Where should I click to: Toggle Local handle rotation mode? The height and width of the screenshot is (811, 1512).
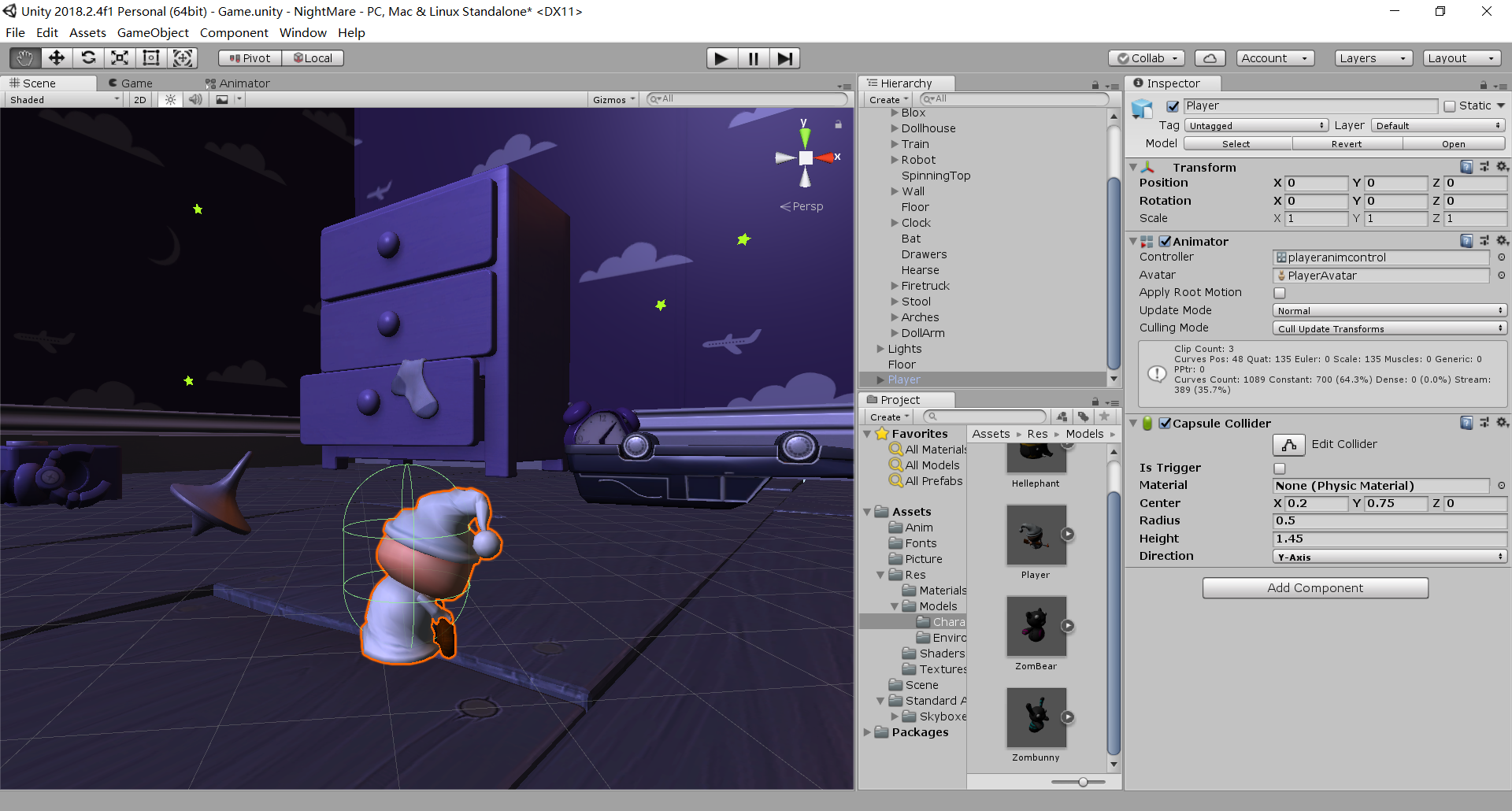pyautogui.click(x=313, y=58)
